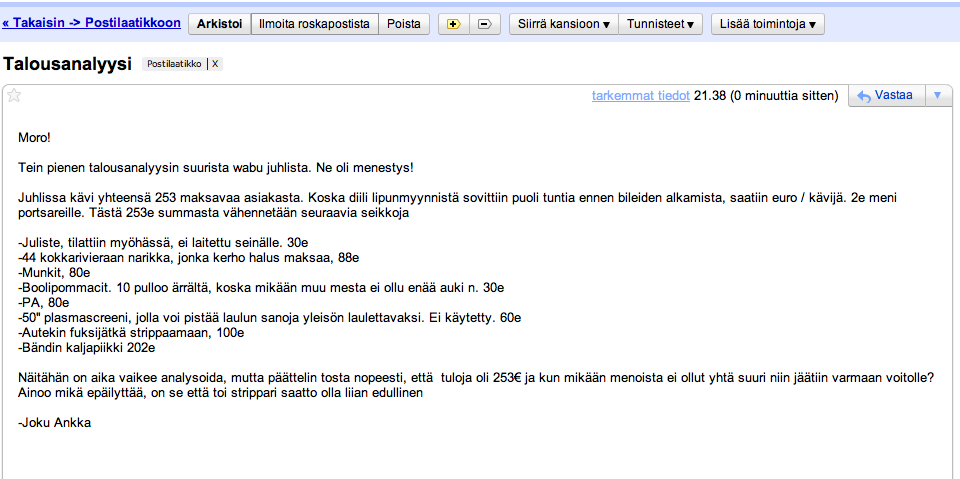Click the reply arrow icon beside Vastaa
This screenshot has width=960, height=479.
coord(864,96)
